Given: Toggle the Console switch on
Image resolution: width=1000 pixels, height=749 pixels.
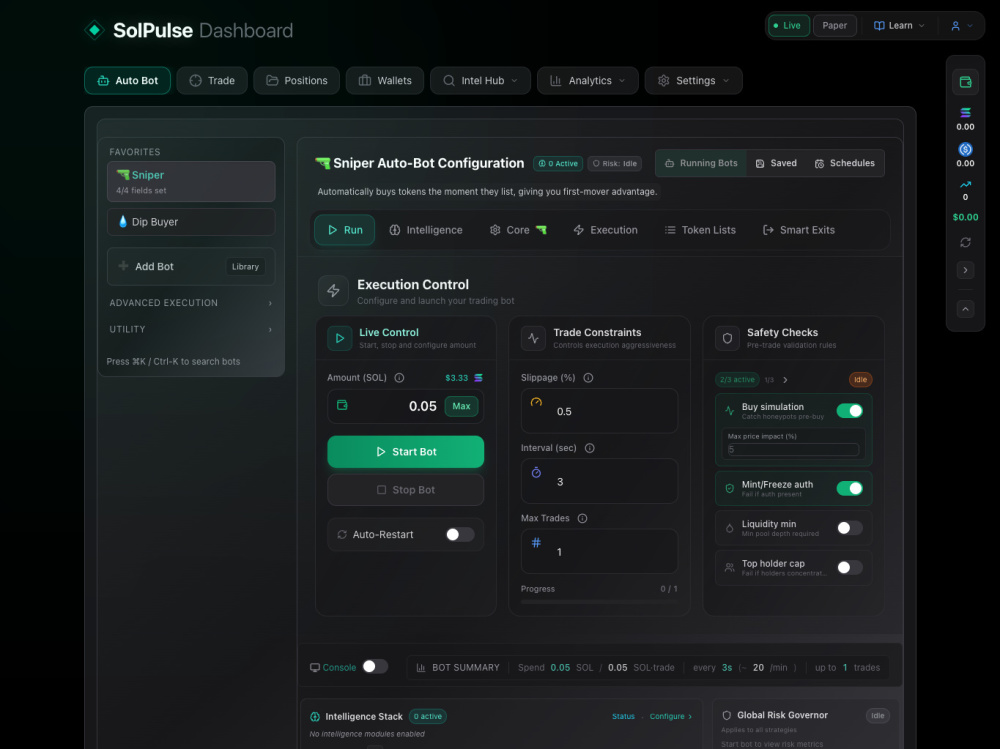Looking at the screenshot, I should coord(375,667).
